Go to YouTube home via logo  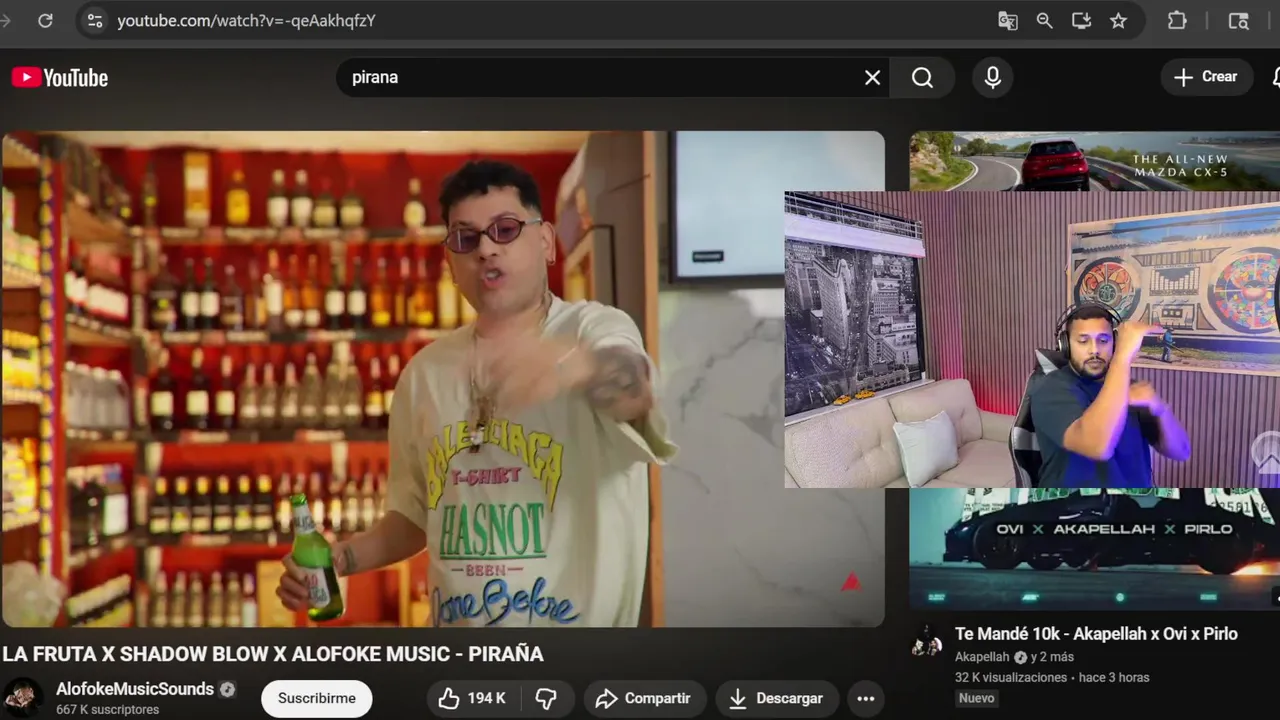(x=60, y=77)
